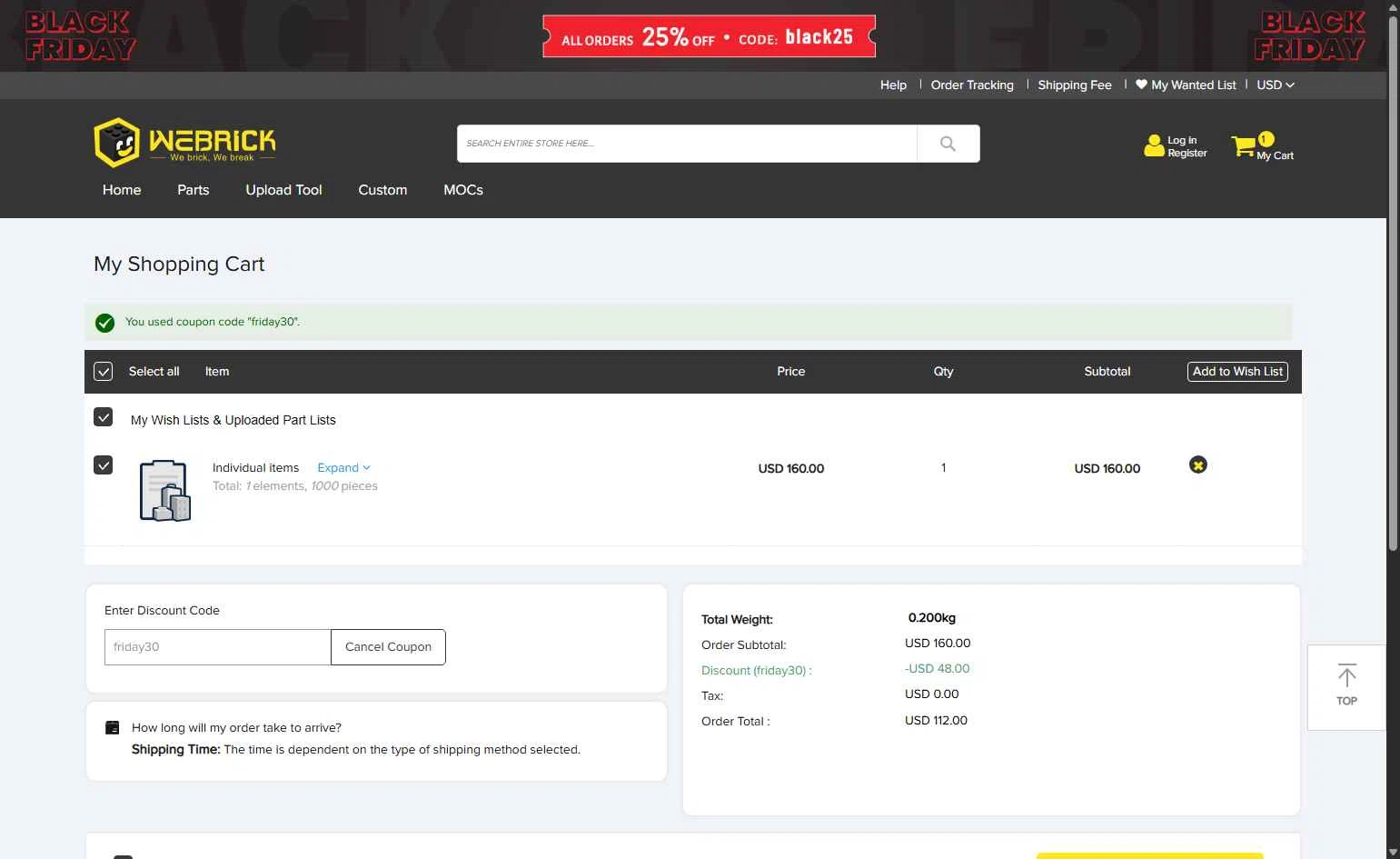Click the green coupon success checkmark icon
Image resolution: width=1400 pixels, height=859 pixels.
(x=105, y=323)
